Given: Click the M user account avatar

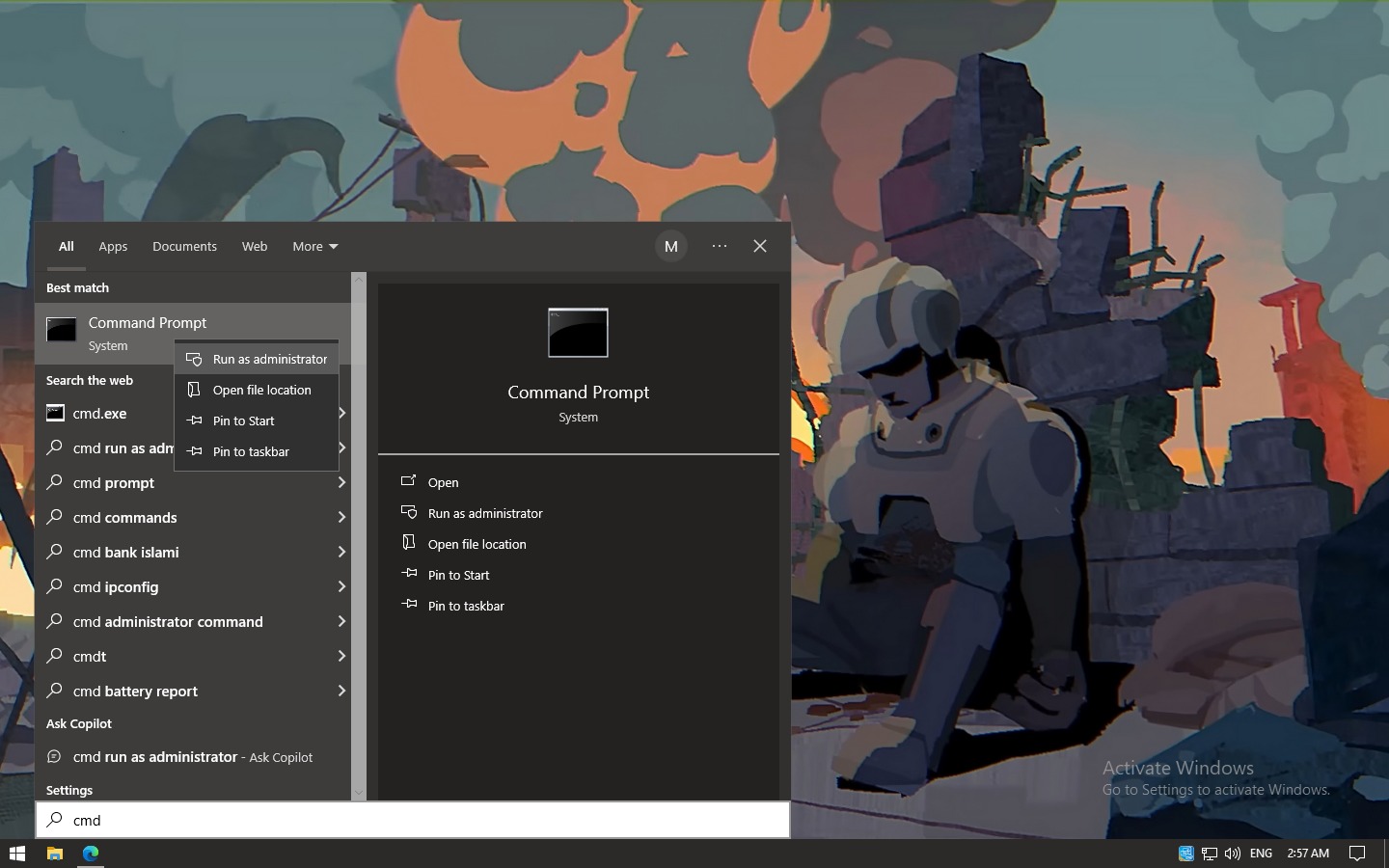Looking at the screenshot, I should (671, 247).
